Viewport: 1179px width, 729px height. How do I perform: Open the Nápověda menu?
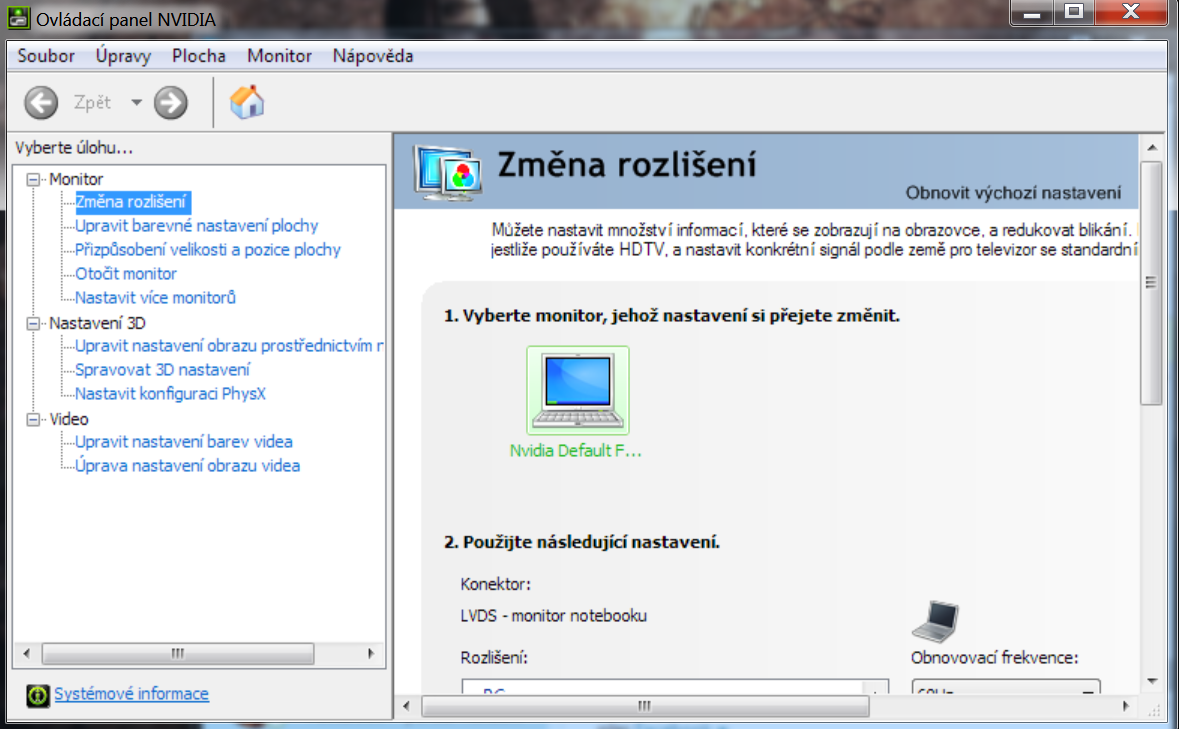click(x=373, y=56)
